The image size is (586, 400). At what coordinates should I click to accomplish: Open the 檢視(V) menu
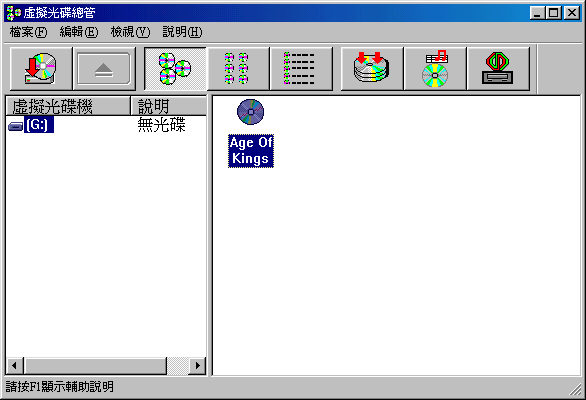point(130,32)
